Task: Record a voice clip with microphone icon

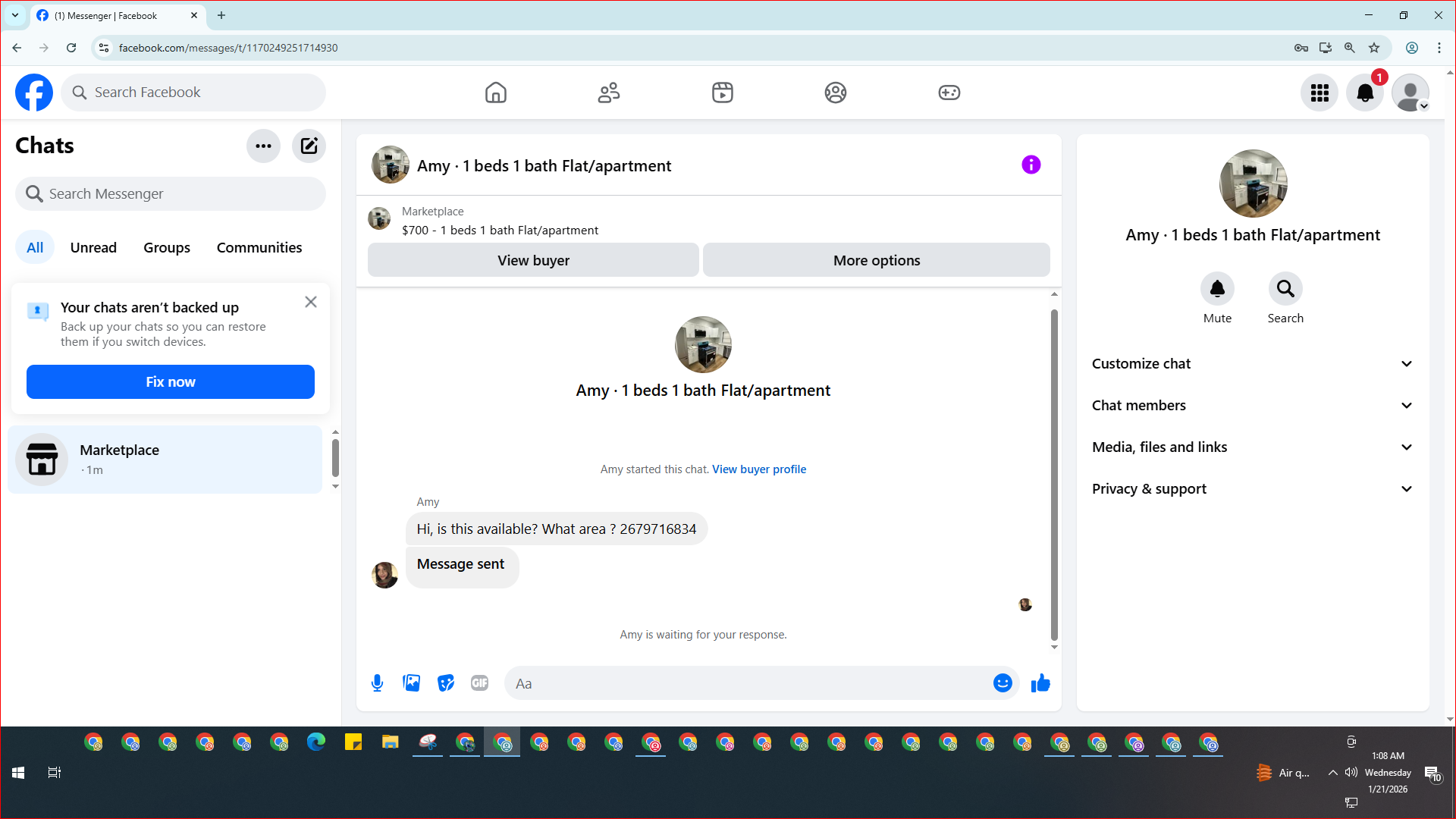Action: (377, 683)
